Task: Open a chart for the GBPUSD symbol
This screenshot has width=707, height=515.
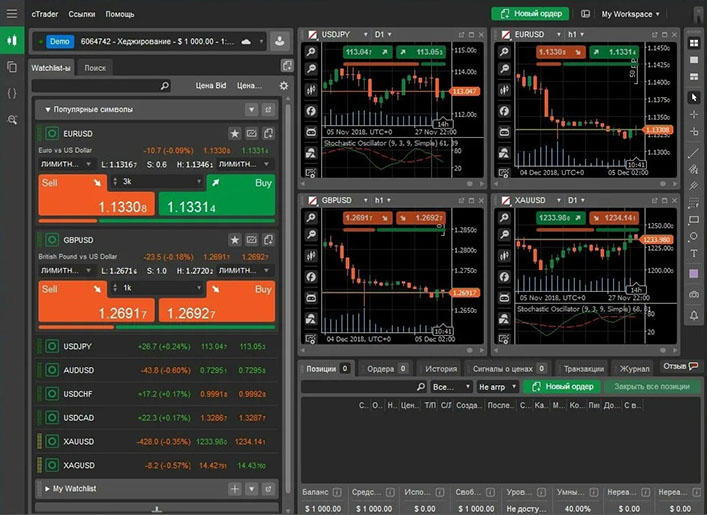Action: pyautogui.click(x=252, y=240)
